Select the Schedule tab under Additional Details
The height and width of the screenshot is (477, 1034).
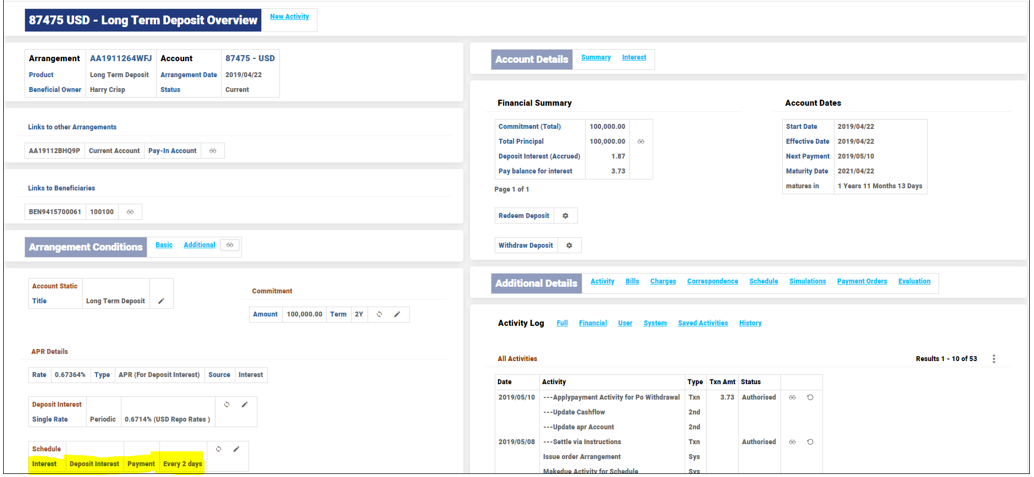coord(763,282)
